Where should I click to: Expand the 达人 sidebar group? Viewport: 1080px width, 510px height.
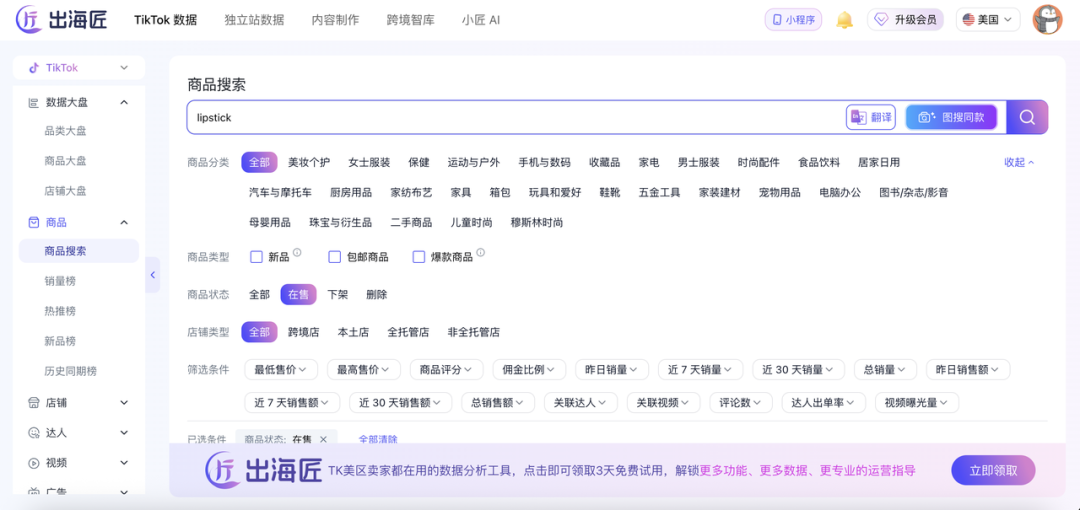pos(124,433)
